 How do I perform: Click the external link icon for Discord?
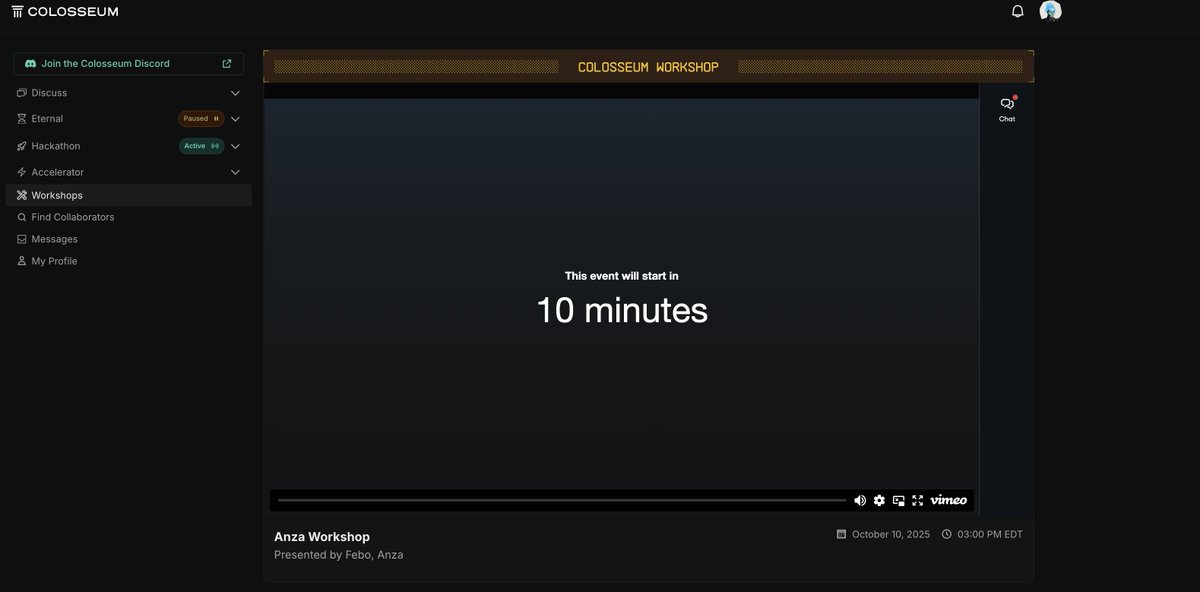click(x=227, y=63)
